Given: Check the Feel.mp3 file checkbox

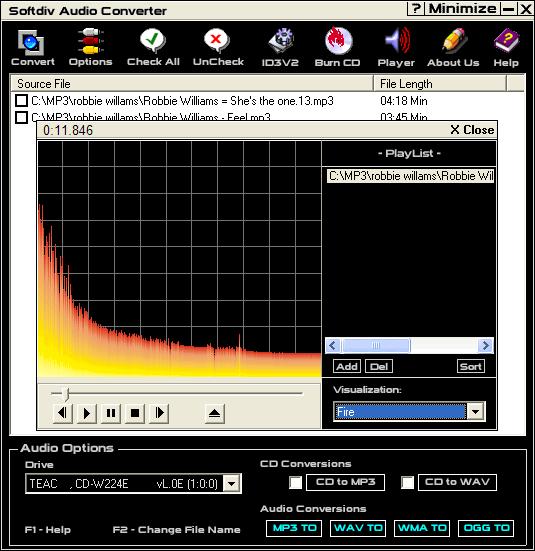Looking at the screenshot, I should [x=21, y=117].
